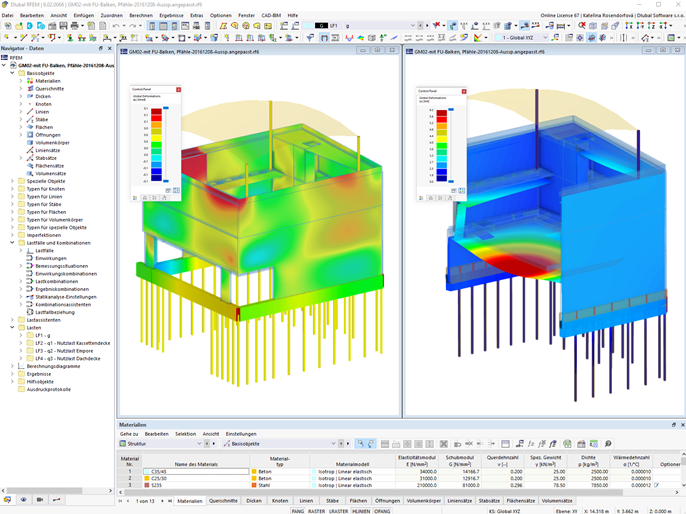Click the Undo arrow icon
Screen dimensions: 686x514
[x=116, y=26]
